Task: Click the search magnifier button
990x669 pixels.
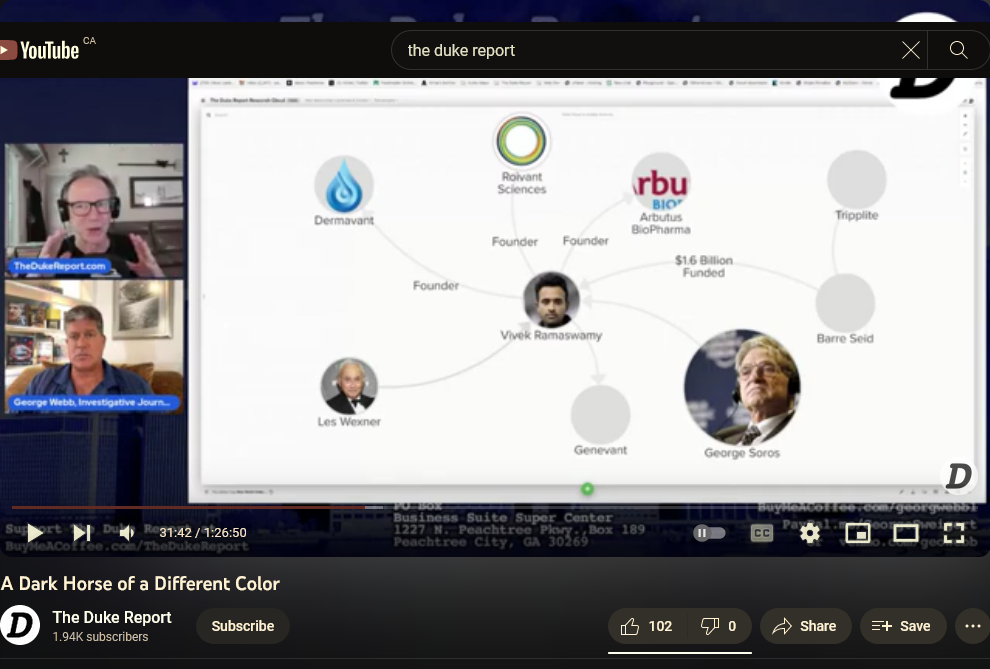Action: (958, 50)
